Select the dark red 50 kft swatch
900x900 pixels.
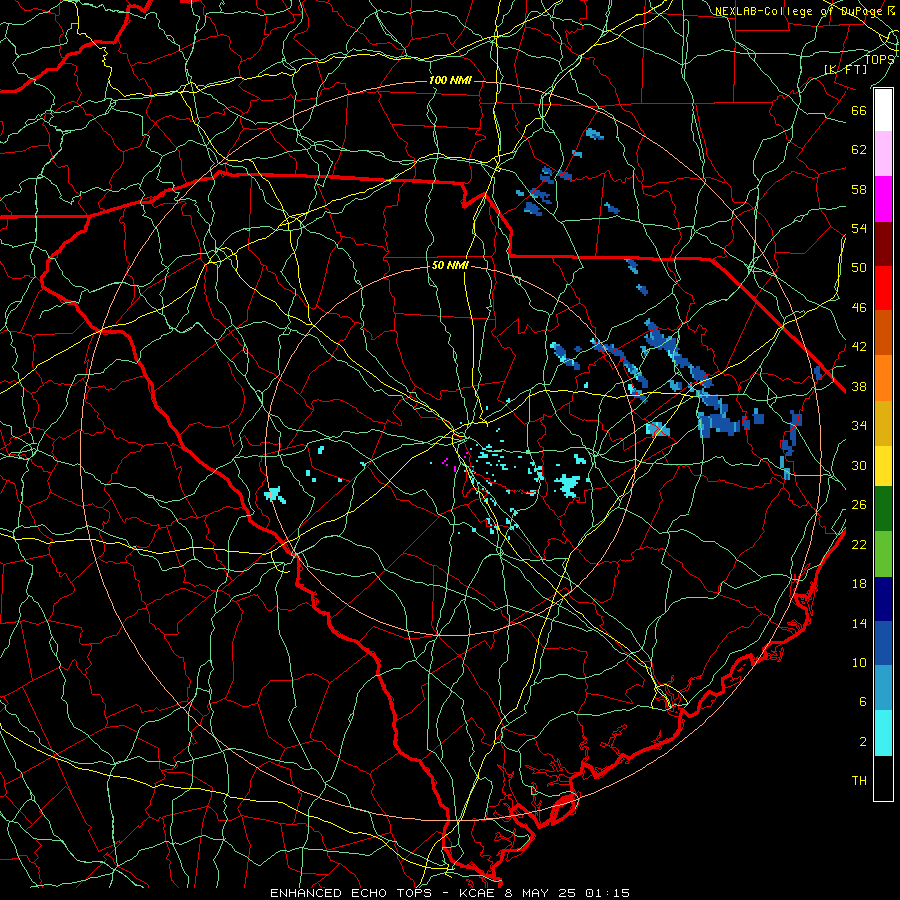point(883,244)
